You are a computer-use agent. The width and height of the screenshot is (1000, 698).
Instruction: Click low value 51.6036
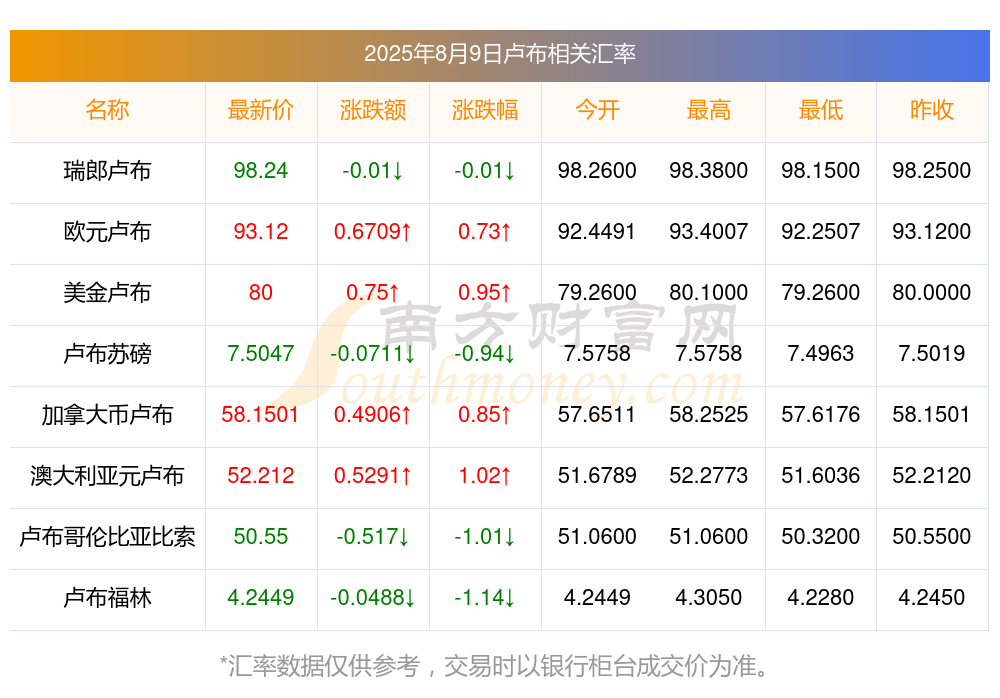click(x=821, y=475)
